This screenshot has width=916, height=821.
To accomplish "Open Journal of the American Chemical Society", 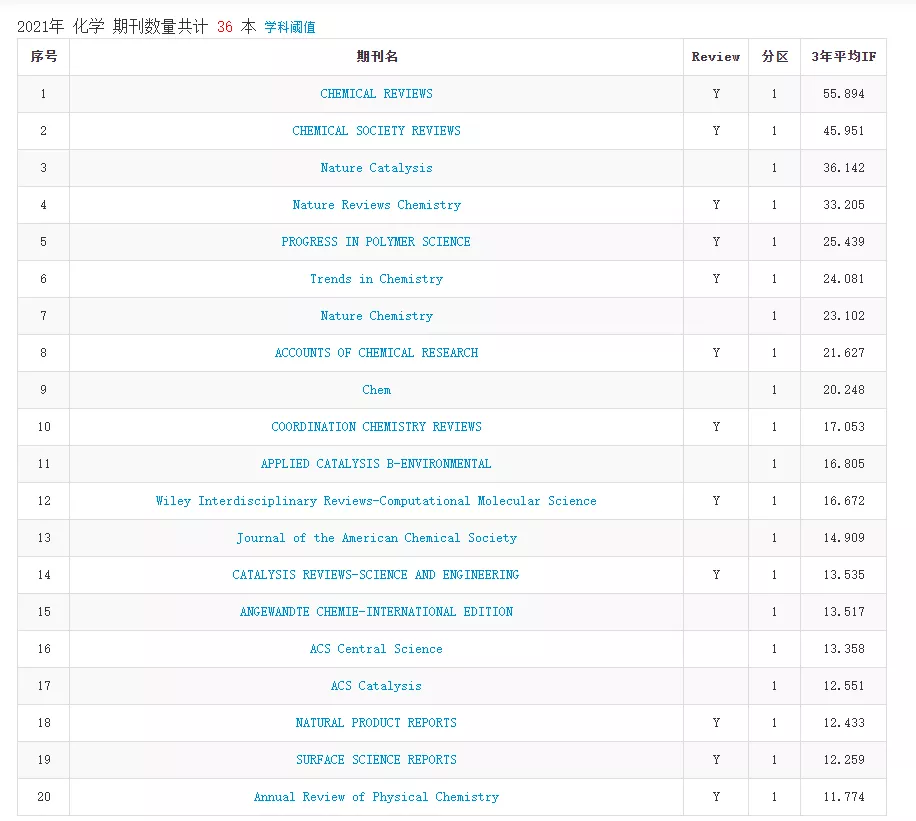I will click(x=376, y=538).
